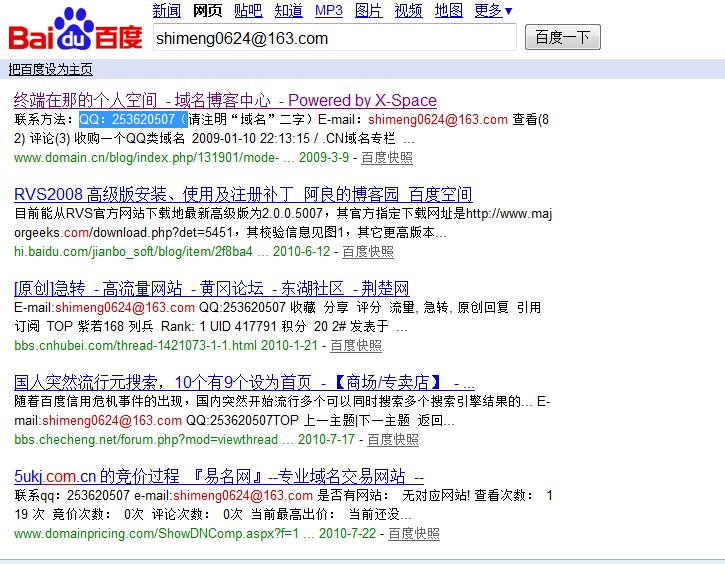725x564 pixels.
Task: Click the 百度一下 search button
Action: click(x=563, y=37)
